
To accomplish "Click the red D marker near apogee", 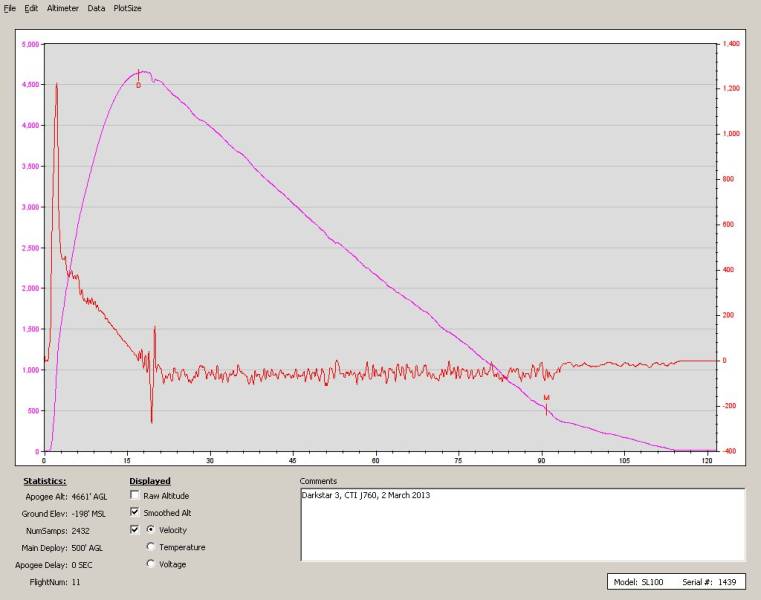I will [138, 85].
